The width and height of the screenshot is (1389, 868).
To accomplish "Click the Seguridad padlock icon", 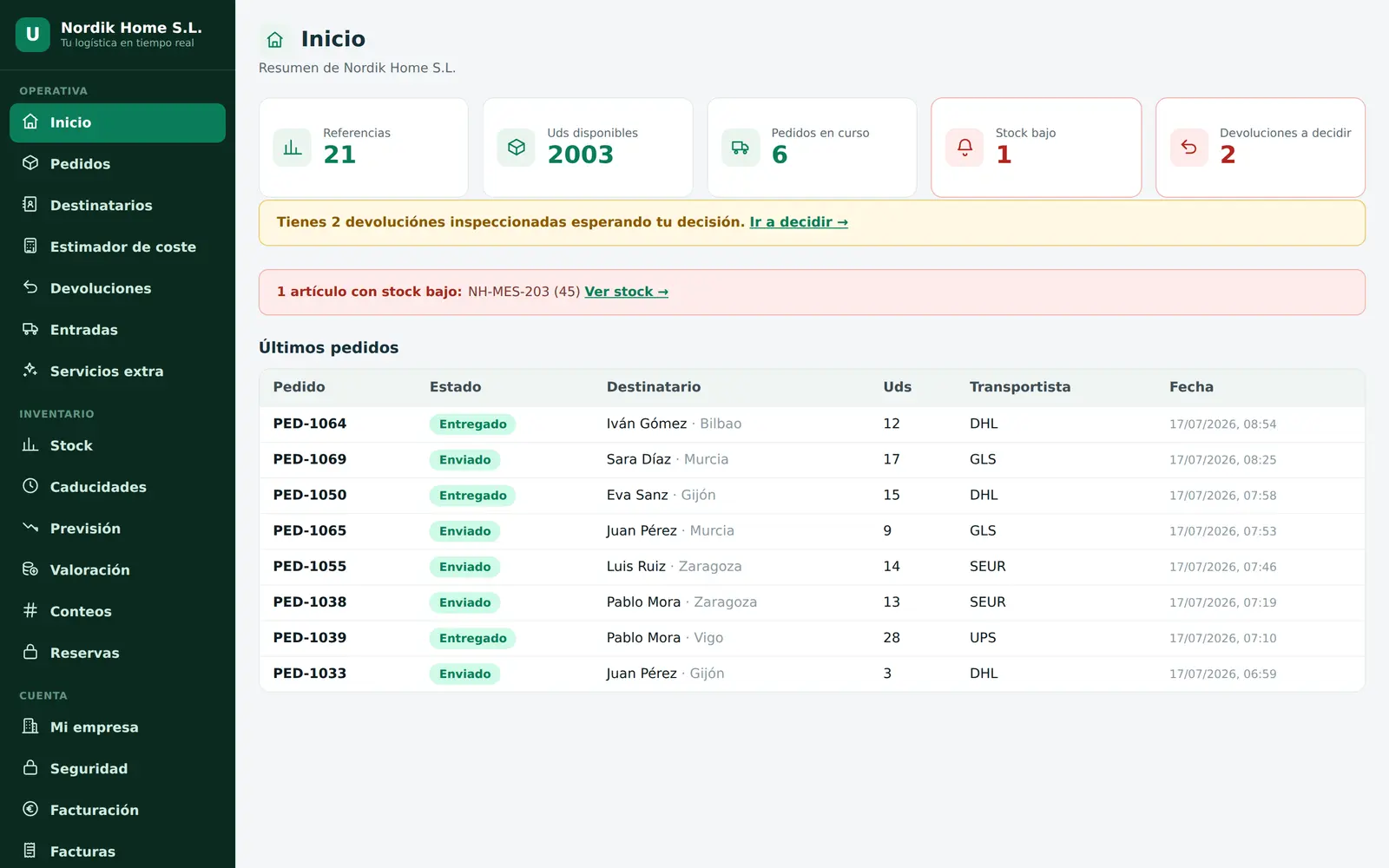I will coord(30,768).
